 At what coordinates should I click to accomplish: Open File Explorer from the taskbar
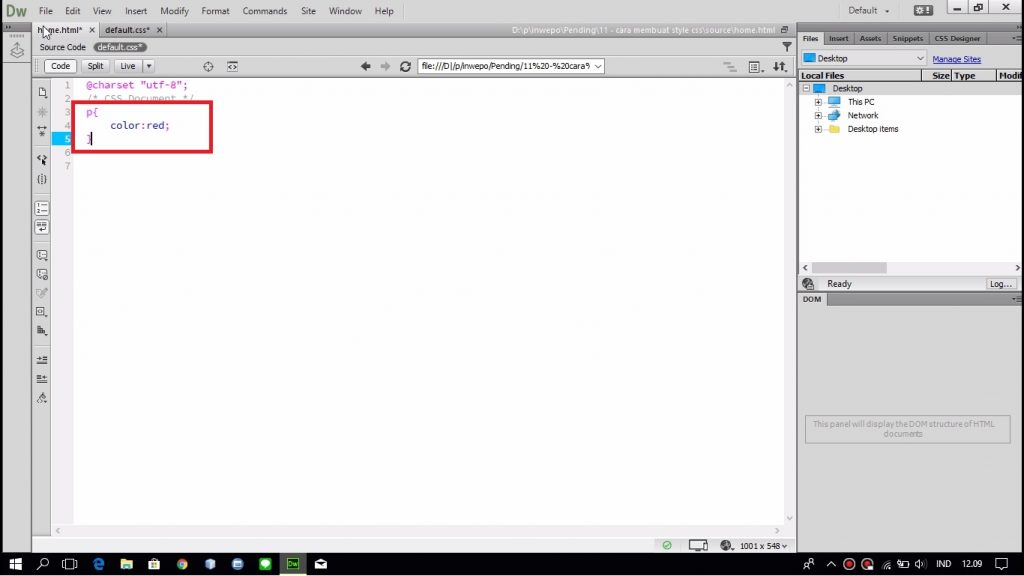pos(126,564)
